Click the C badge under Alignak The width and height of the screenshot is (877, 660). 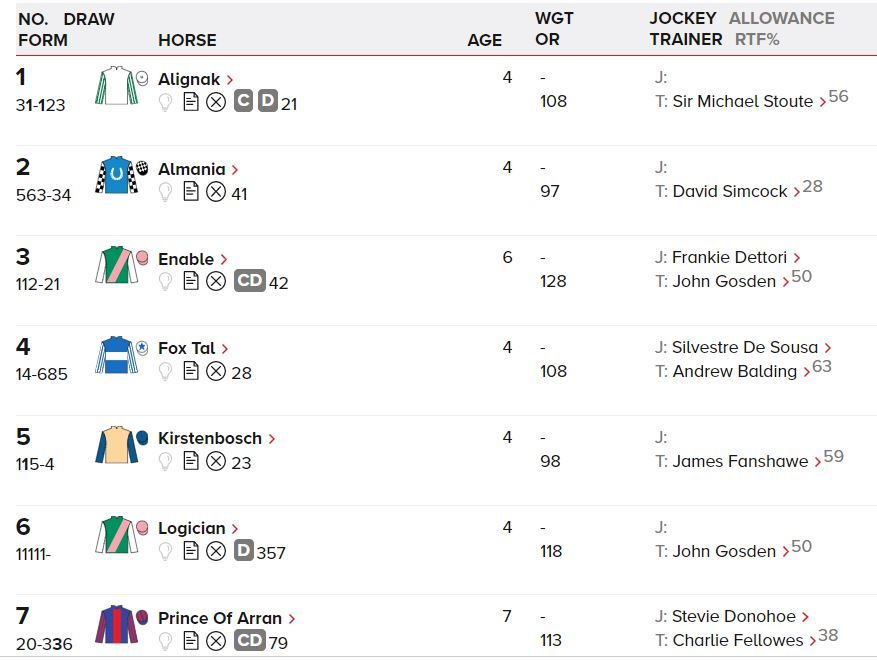243,102
